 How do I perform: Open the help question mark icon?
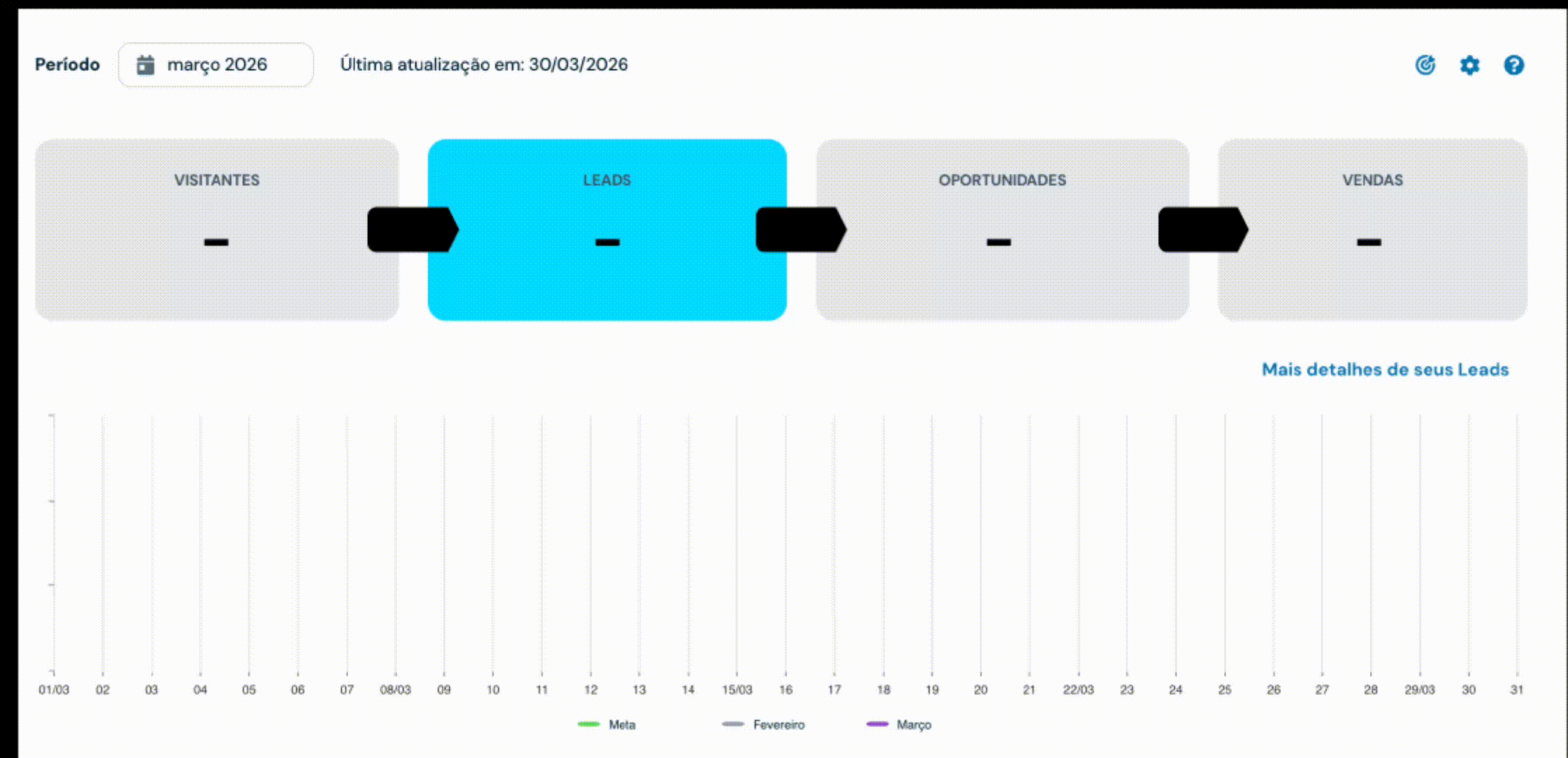point(1514,65)
